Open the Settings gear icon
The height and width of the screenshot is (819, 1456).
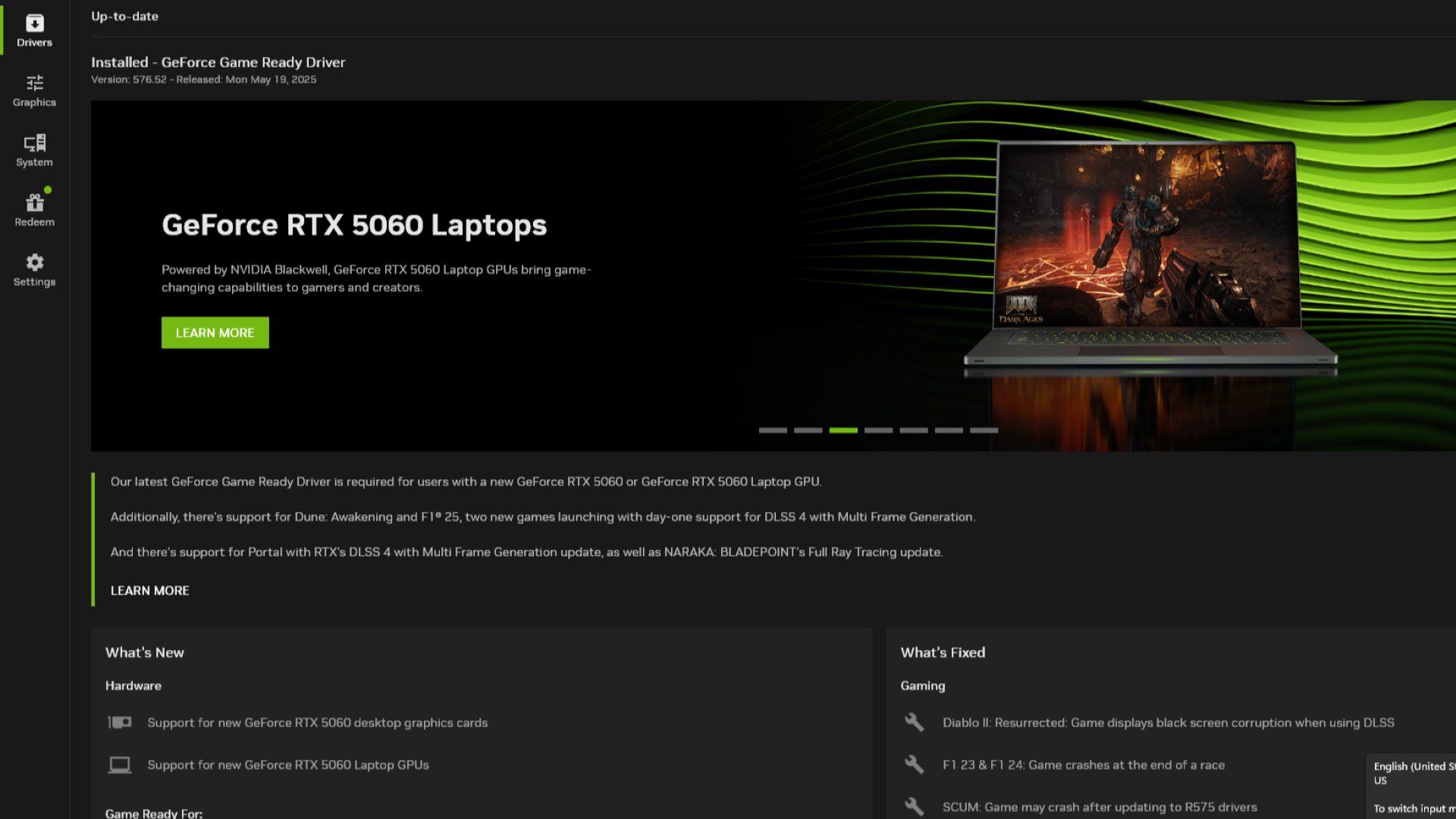tap(34, 262)
